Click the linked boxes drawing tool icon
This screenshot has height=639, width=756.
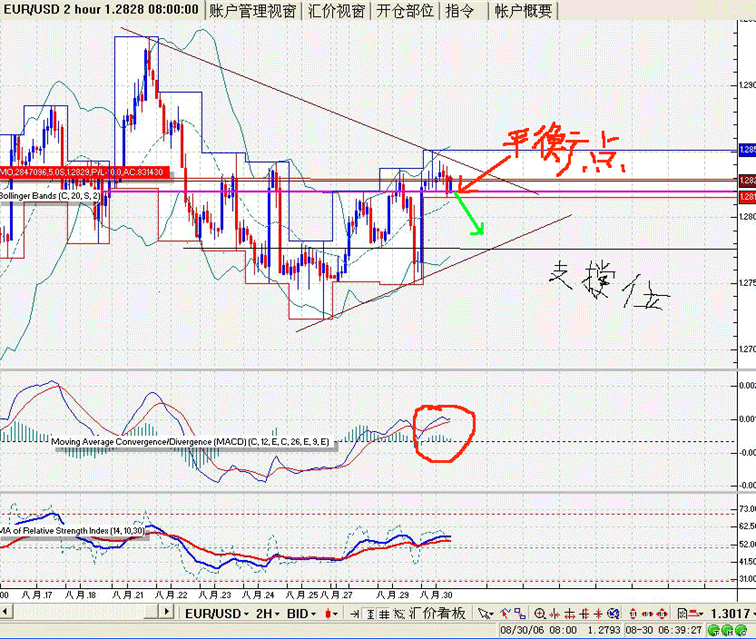(520, 613)
